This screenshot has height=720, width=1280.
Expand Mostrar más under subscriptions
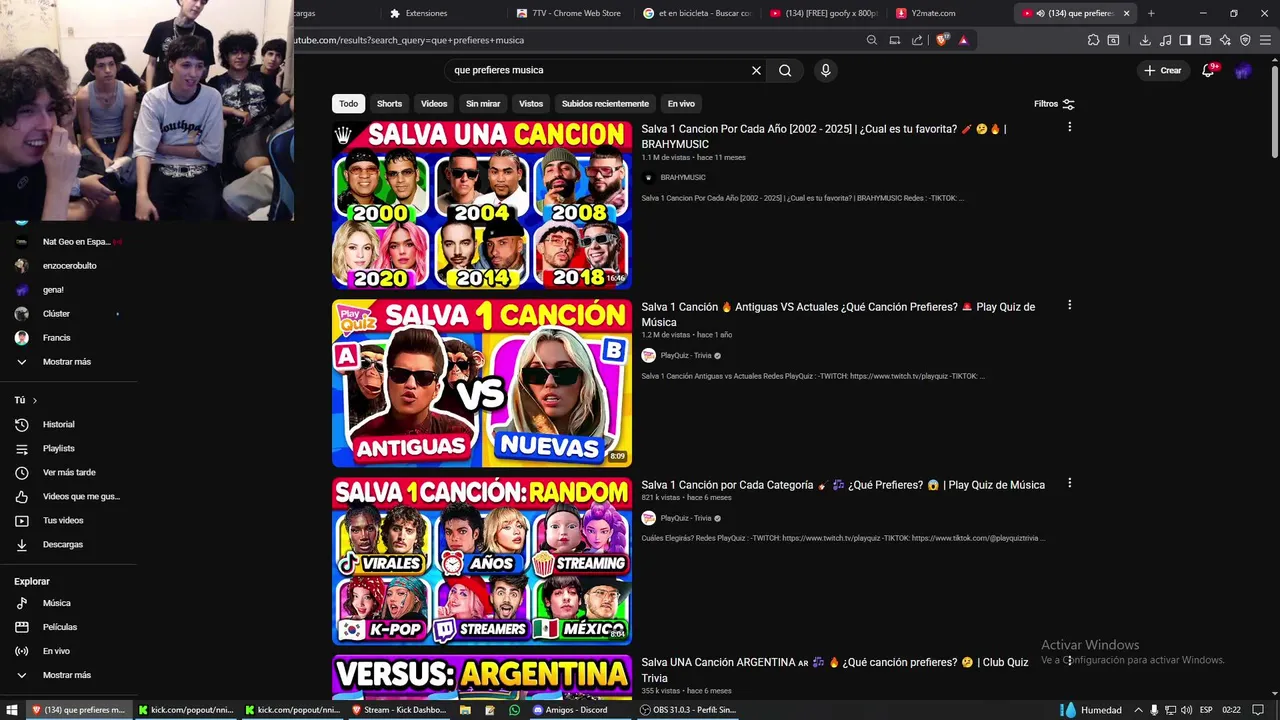pyautogui.click(x=69, y=362)
